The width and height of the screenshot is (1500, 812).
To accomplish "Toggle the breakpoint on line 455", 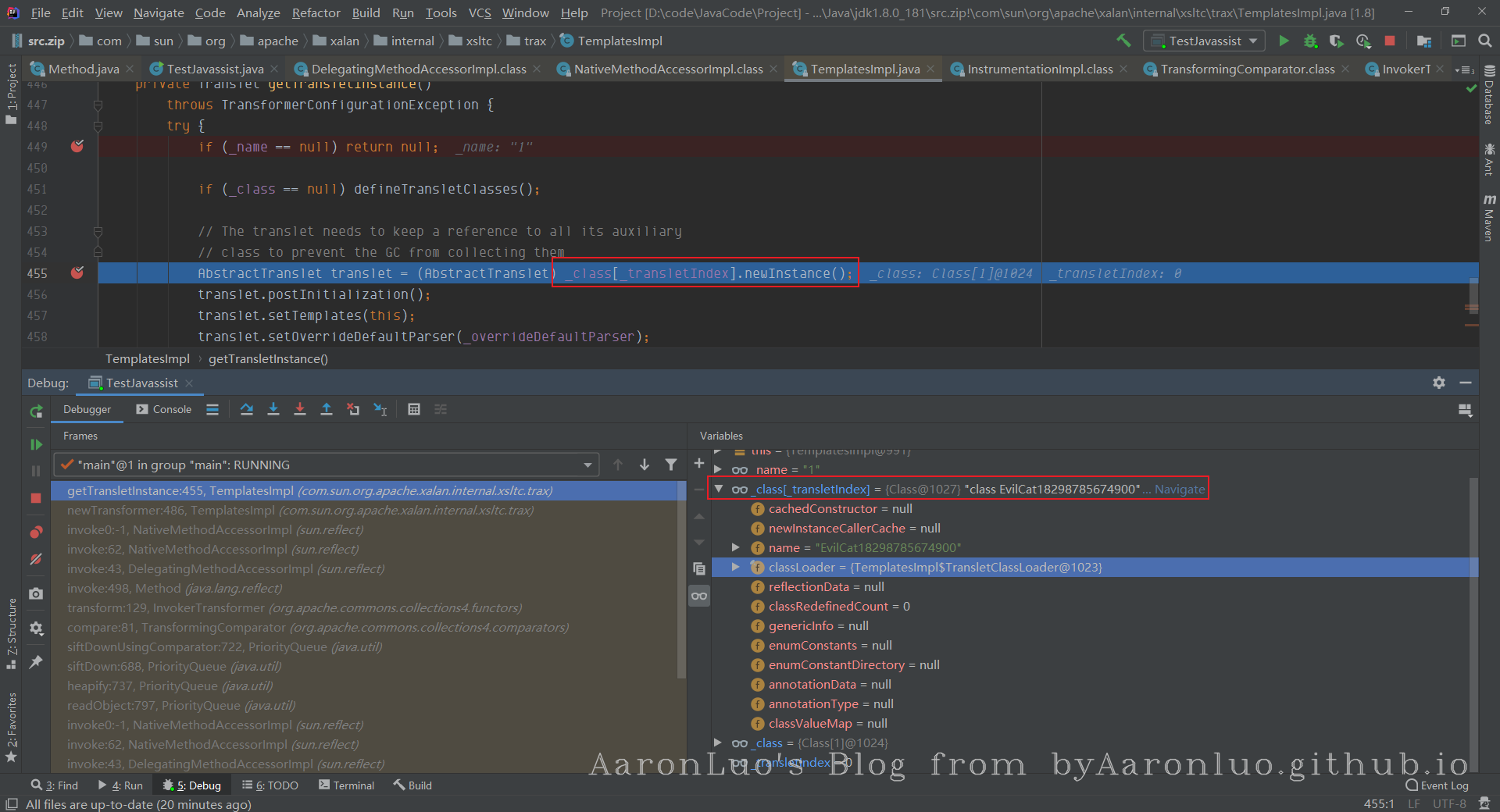I will pos(77,273).
